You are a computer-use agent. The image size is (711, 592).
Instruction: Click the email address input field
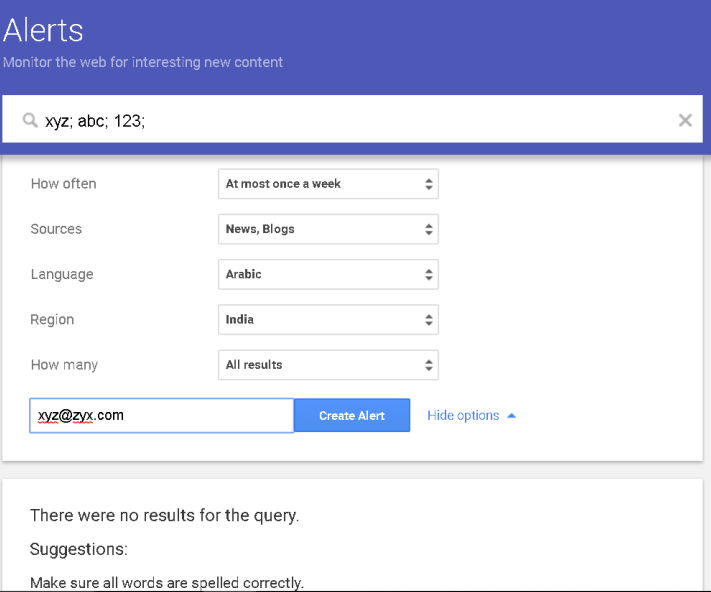tap(161, 416)
